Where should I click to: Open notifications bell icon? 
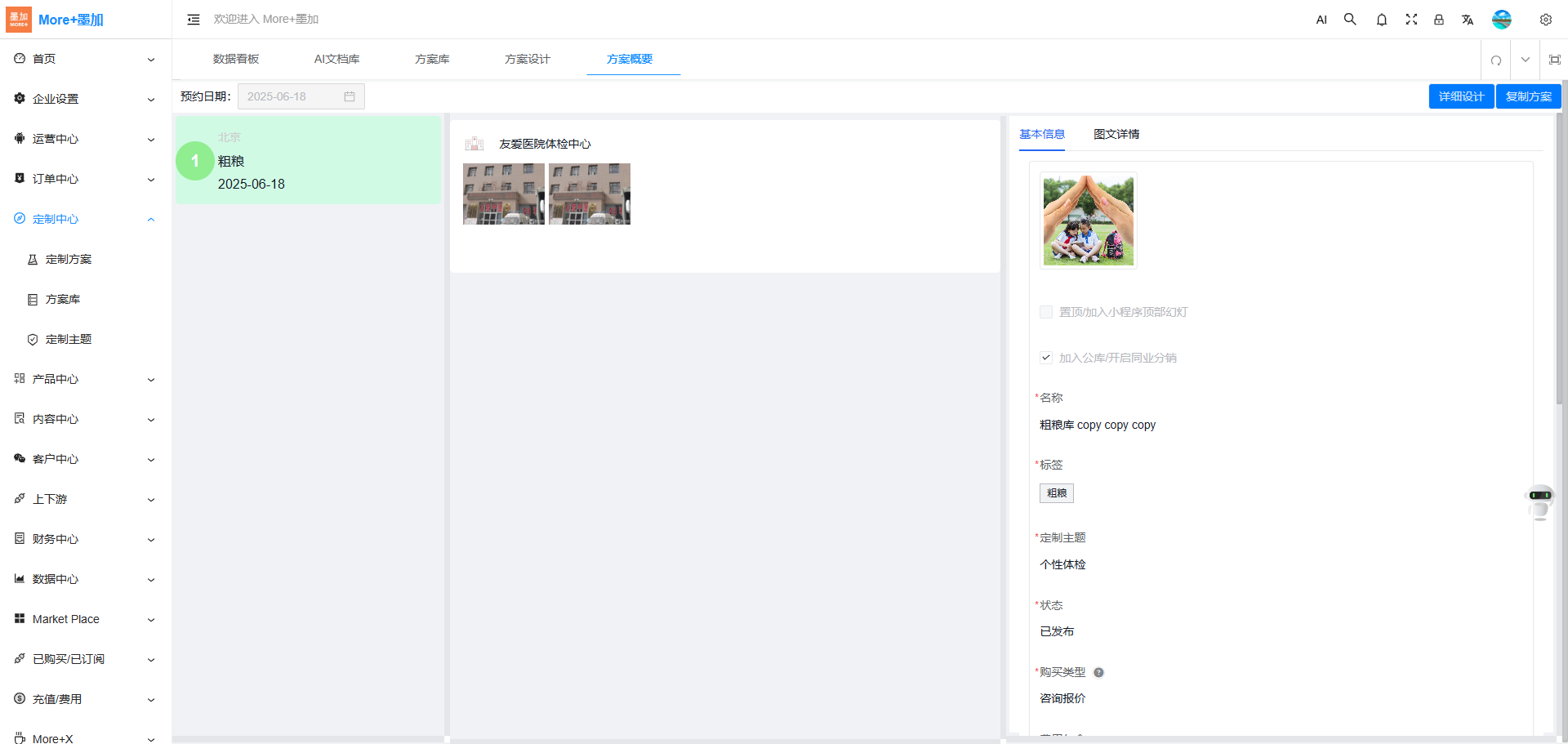pyautogui.click(x=1381, y=20)
